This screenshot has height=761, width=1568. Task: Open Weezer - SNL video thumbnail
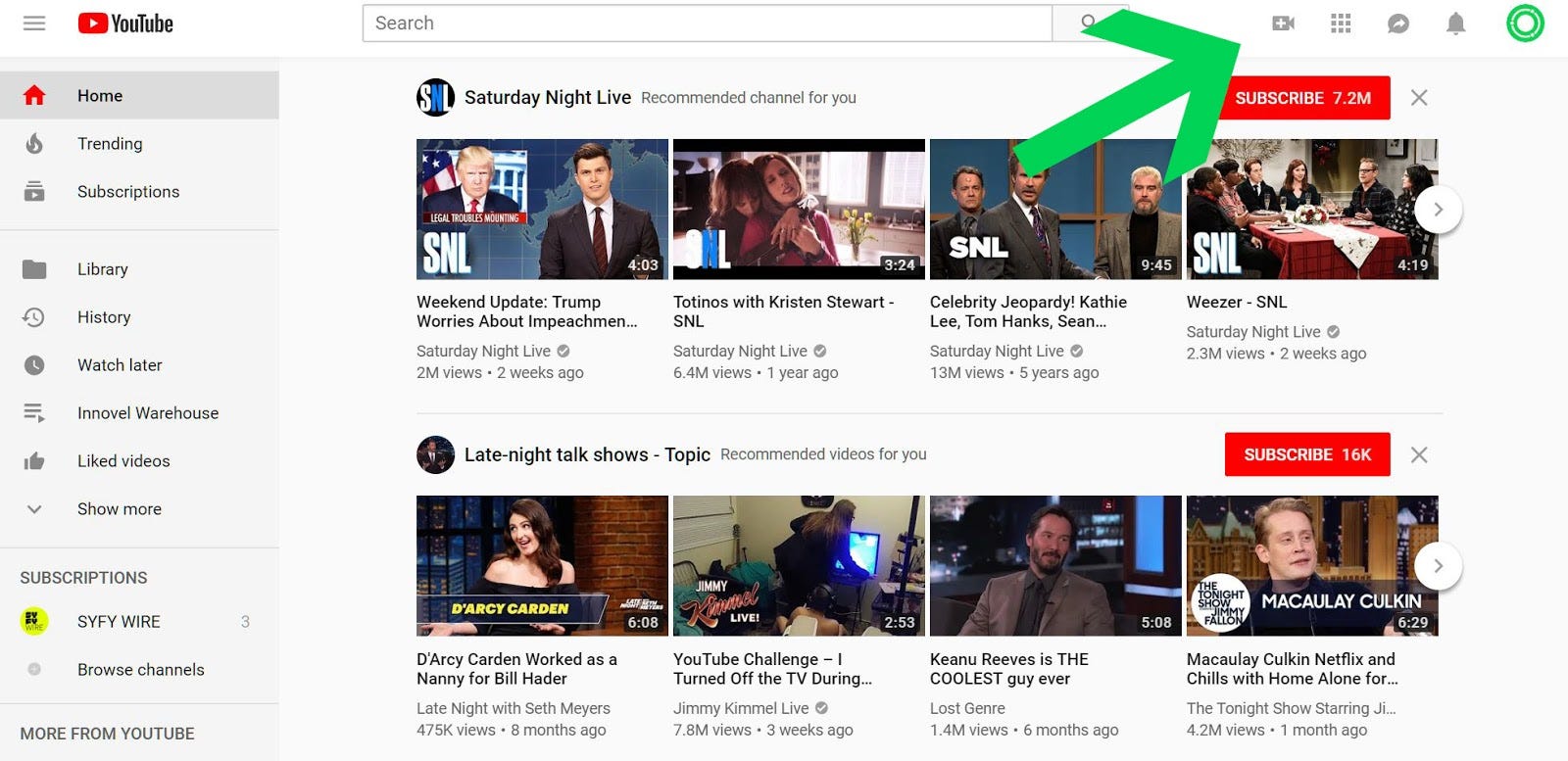tap(1312, 210)
